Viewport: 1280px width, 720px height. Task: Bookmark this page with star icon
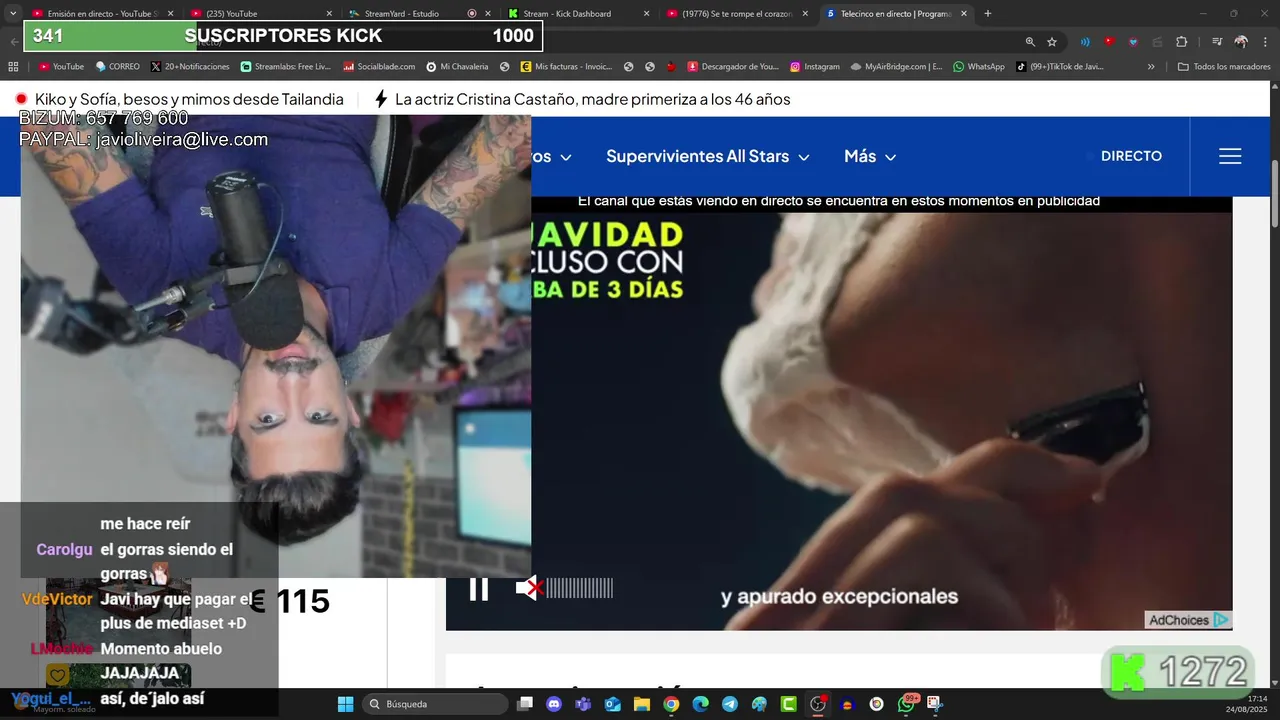(1052, 42)
